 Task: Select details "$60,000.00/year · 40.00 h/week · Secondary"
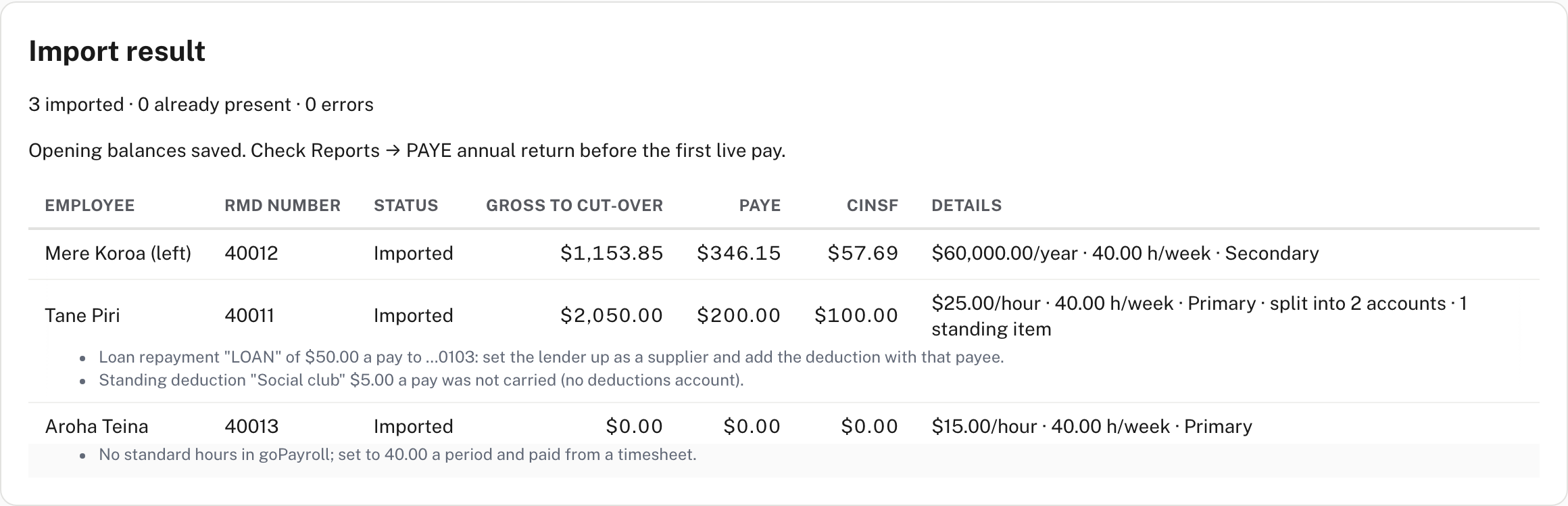tap(1125, 254)
